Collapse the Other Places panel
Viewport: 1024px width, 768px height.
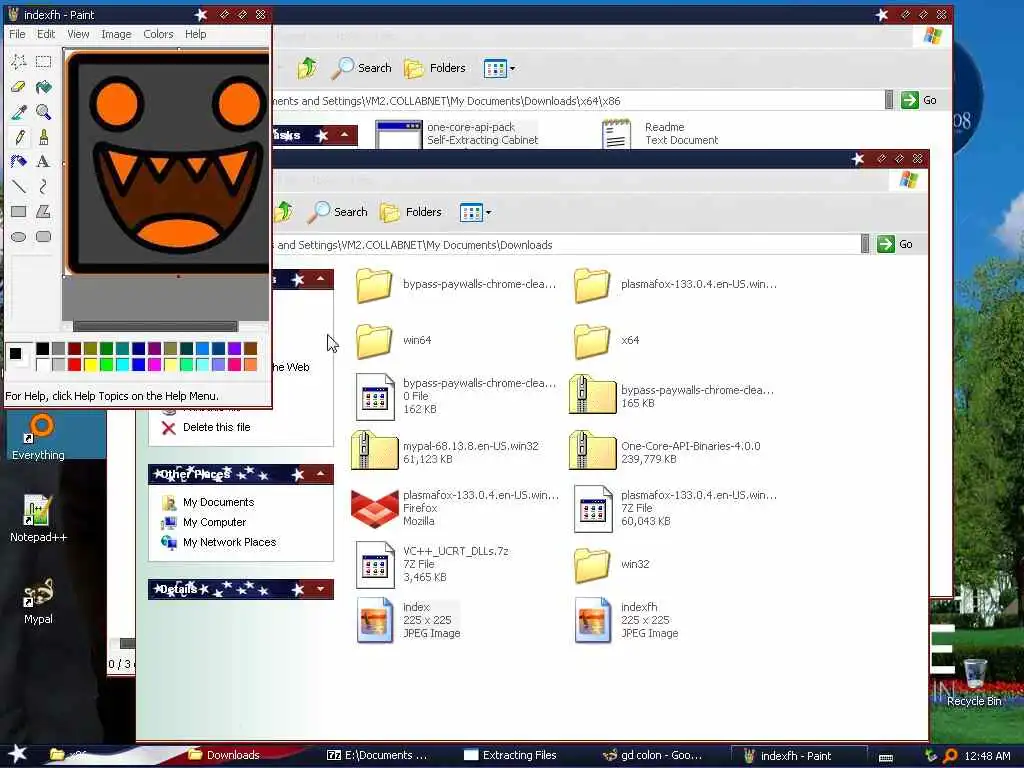(x=321, y=473)
